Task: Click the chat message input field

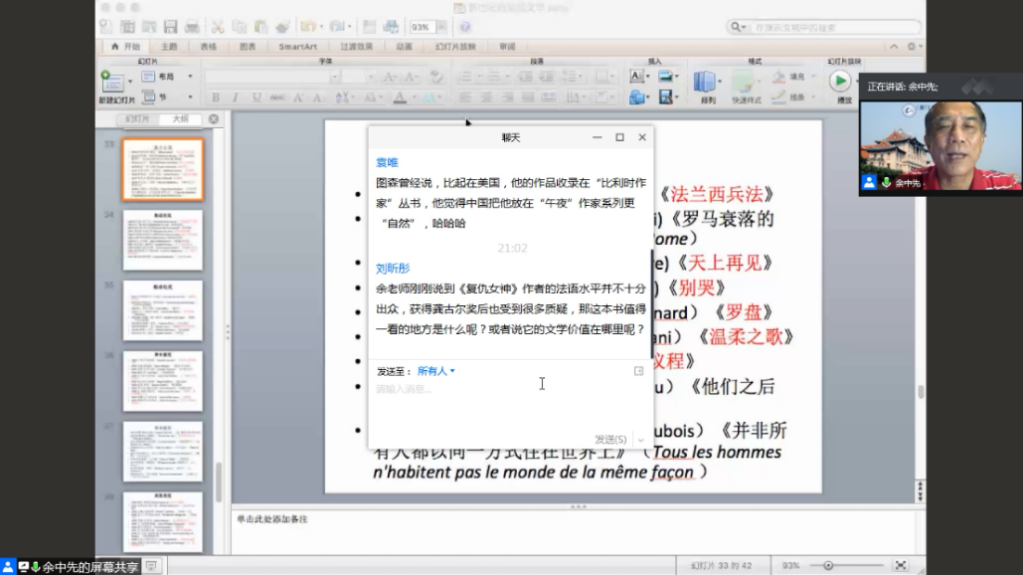Action: click(x=500, y=390)
